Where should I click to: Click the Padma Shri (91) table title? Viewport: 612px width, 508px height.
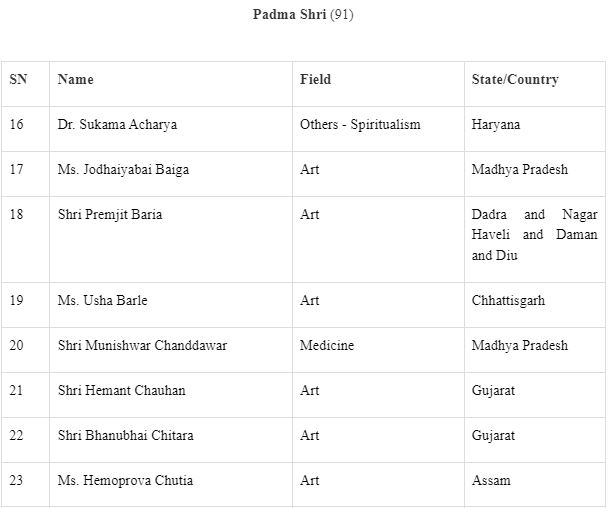point(303,15)
